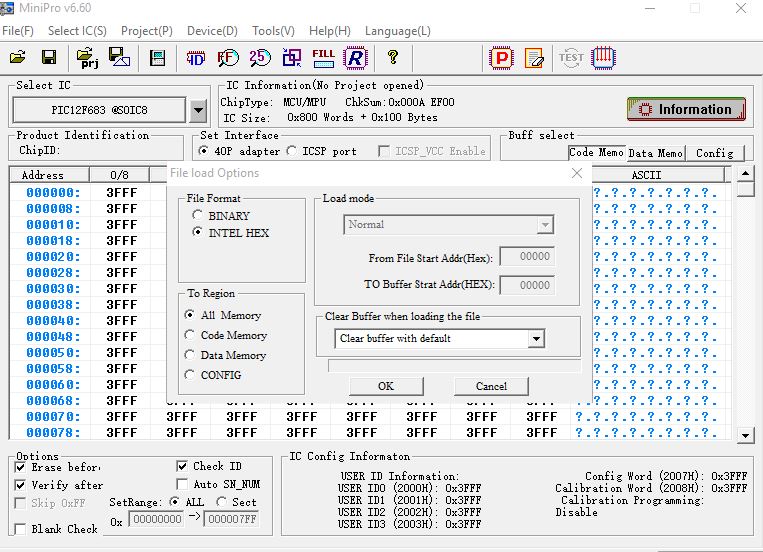
Task: Switch to Config buffer tab
Action: coord(714,153)
